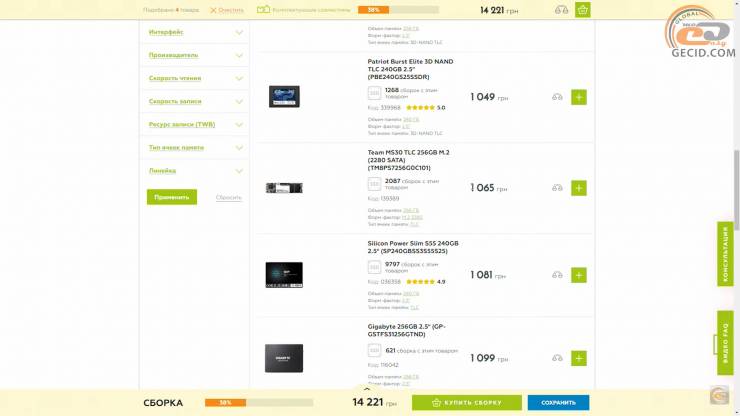Click compatibility icon in top bar
This screenshot has width=740, height=416.
(263, 9)
